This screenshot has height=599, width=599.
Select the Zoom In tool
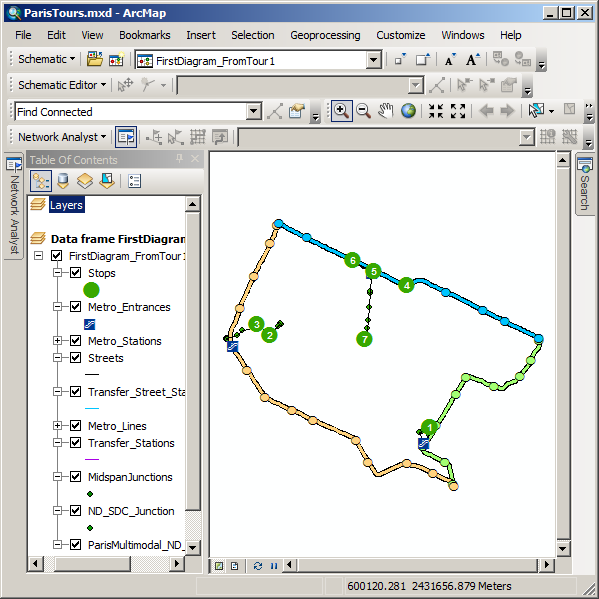[341, 111]
